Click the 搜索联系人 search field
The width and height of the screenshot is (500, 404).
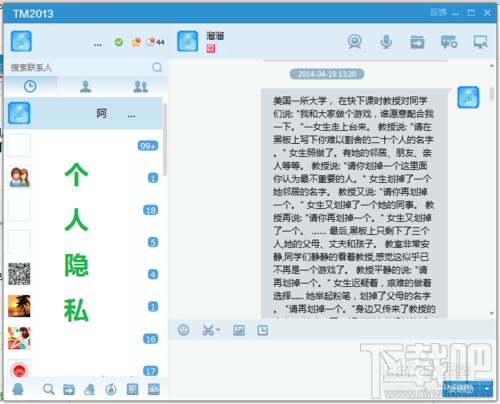pyautogui.click(x=80, y=67)
